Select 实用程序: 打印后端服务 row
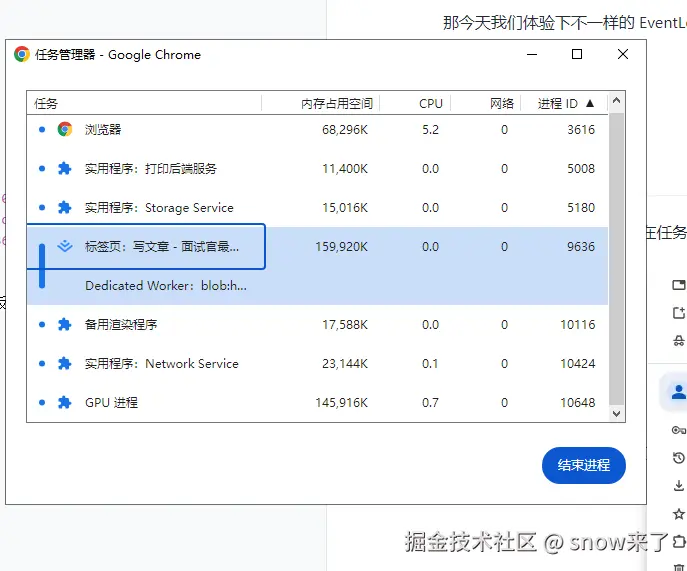 pyautogui.click(x=317, y=169)
